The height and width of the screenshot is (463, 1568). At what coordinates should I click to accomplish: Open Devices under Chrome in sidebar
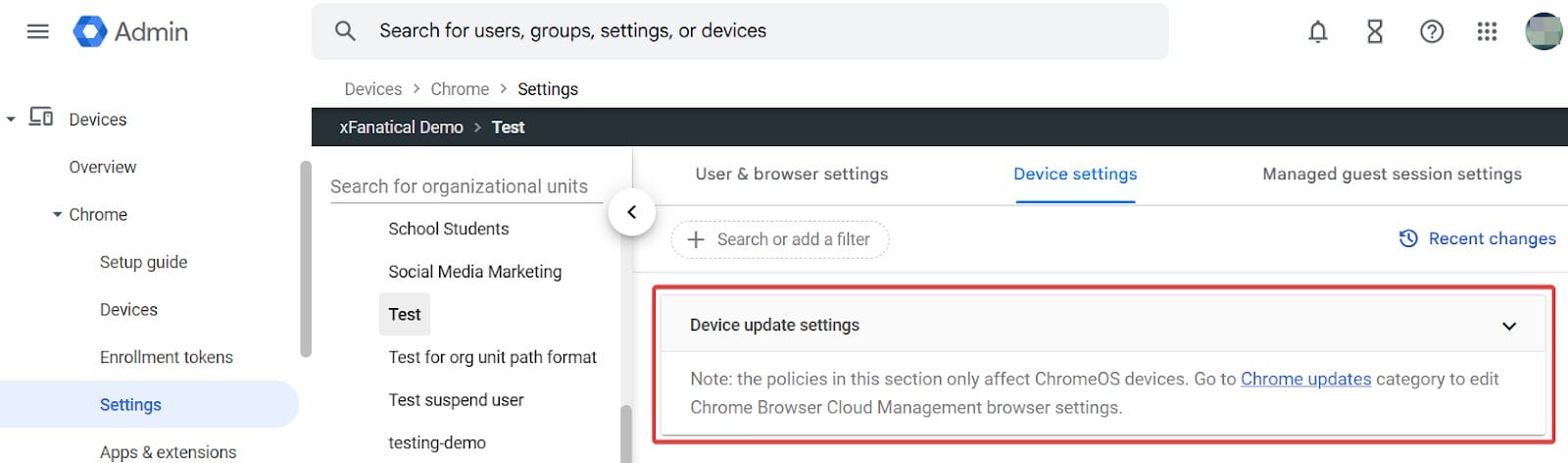(x=128, y=309)
